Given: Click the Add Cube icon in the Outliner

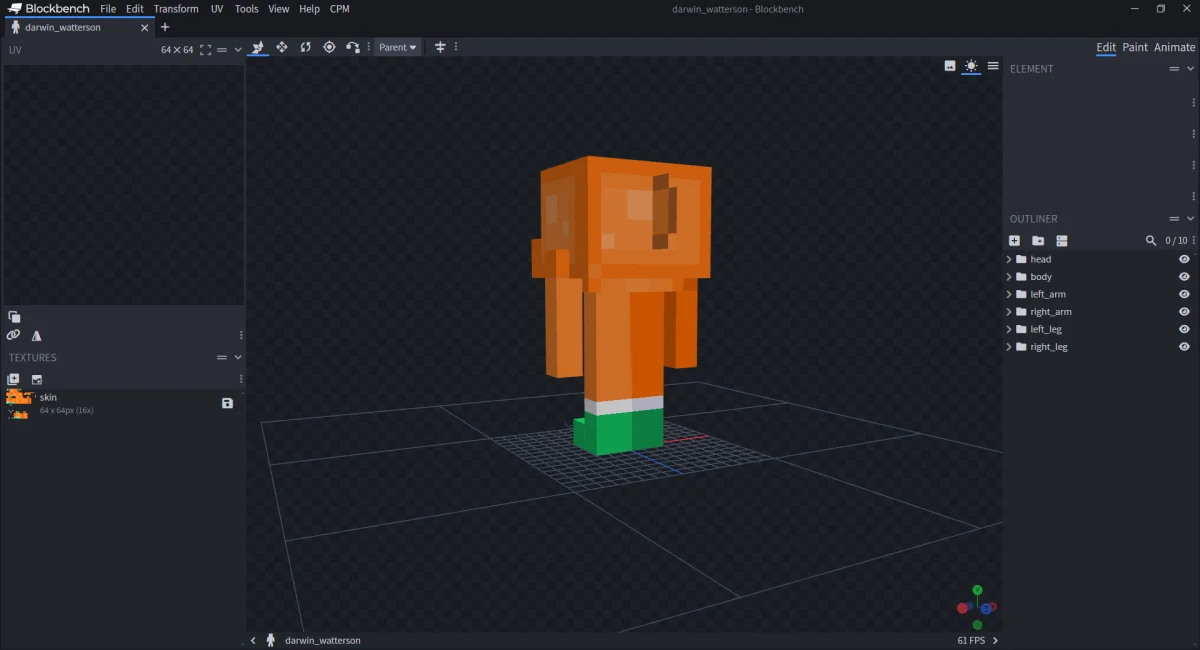Looking at the screenshot, I should point(1014,241).
